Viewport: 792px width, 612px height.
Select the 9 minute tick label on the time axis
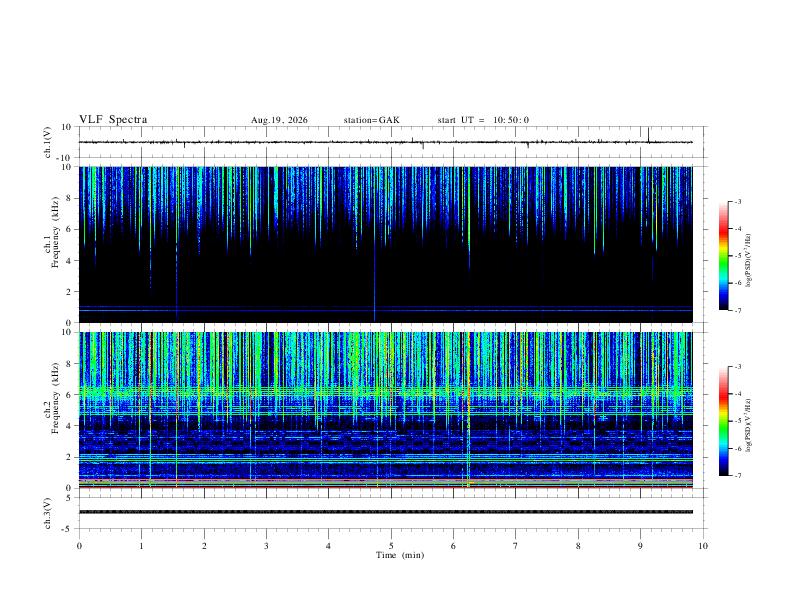[x=640, y=546]
